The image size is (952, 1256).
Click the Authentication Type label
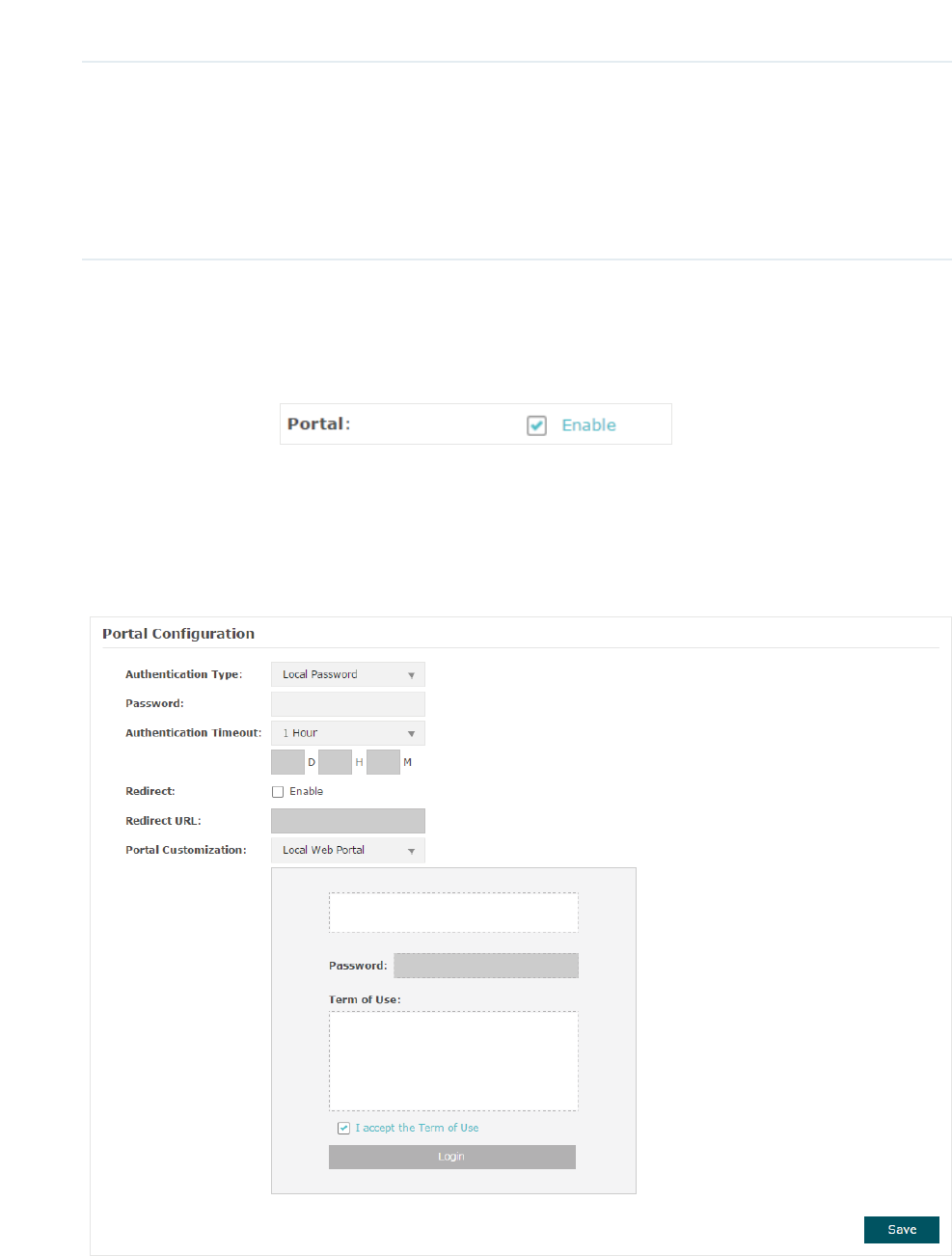coord(184,674)
